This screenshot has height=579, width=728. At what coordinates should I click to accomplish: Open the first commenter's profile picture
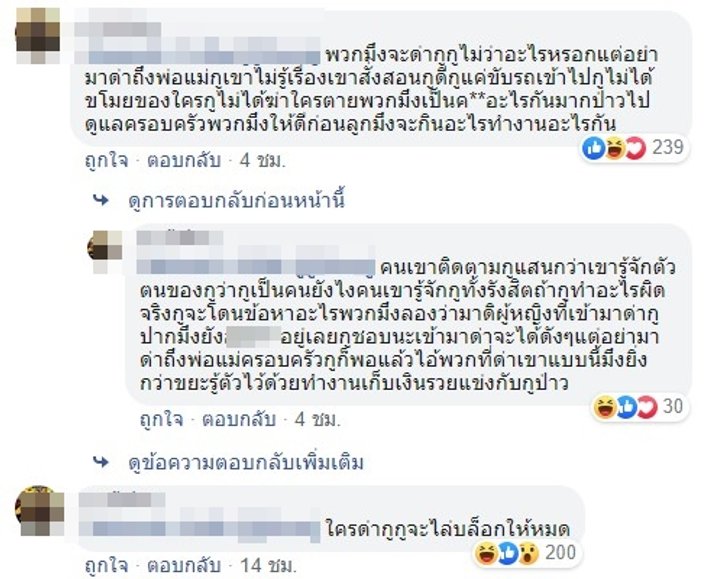(38, 36)
